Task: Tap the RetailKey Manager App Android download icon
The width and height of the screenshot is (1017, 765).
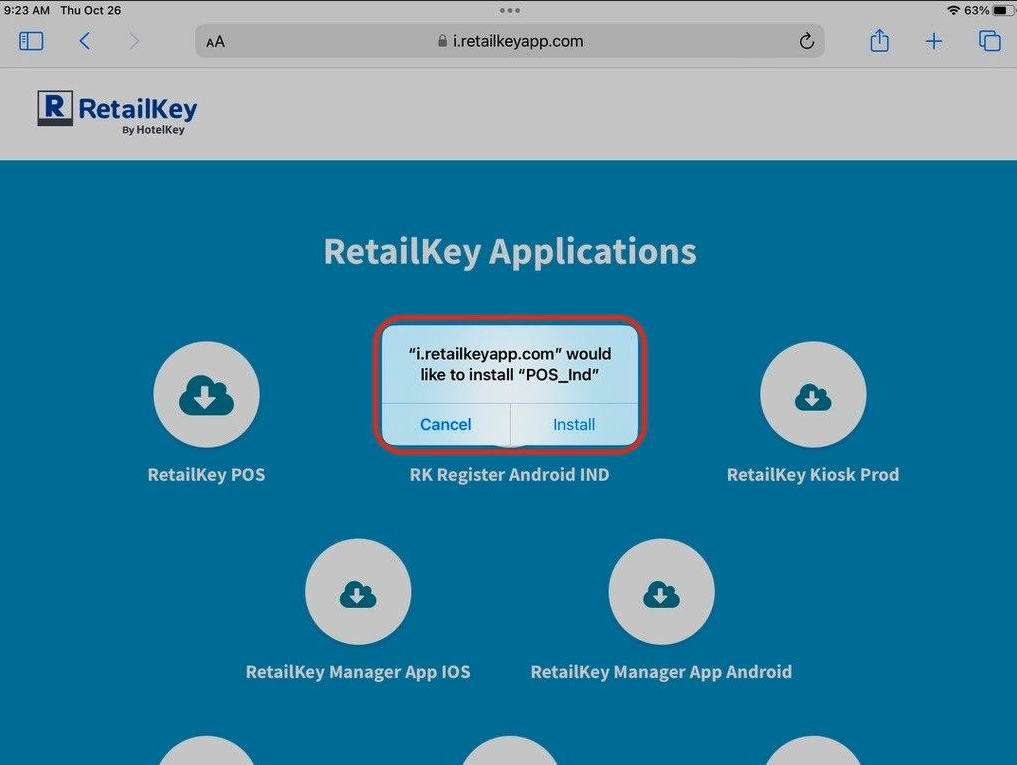Action: (661, 591)
